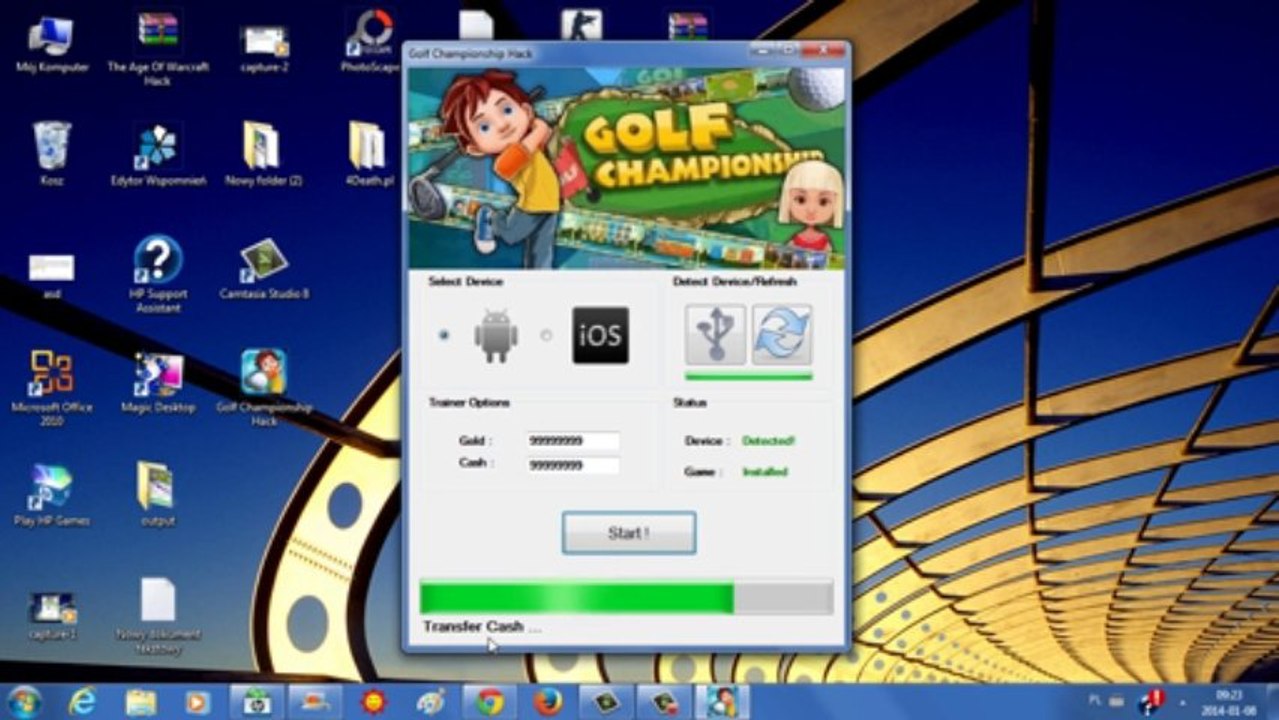Open the Kosz recycle bin icon
The width and height of the screenshot is (1279, 720).
[52, 153]
